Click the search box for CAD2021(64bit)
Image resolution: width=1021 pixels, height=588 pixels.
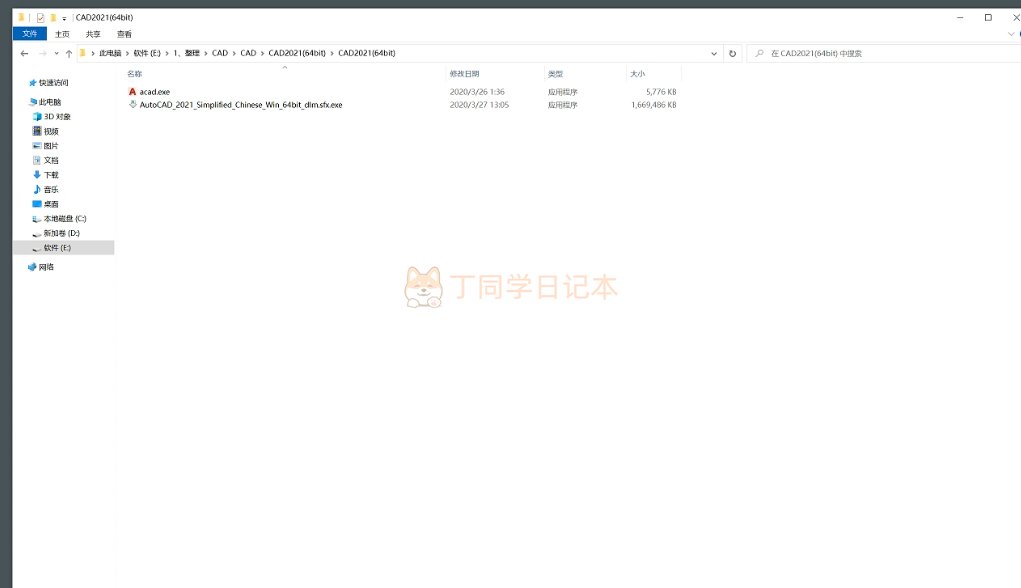[x=883, y=53]
